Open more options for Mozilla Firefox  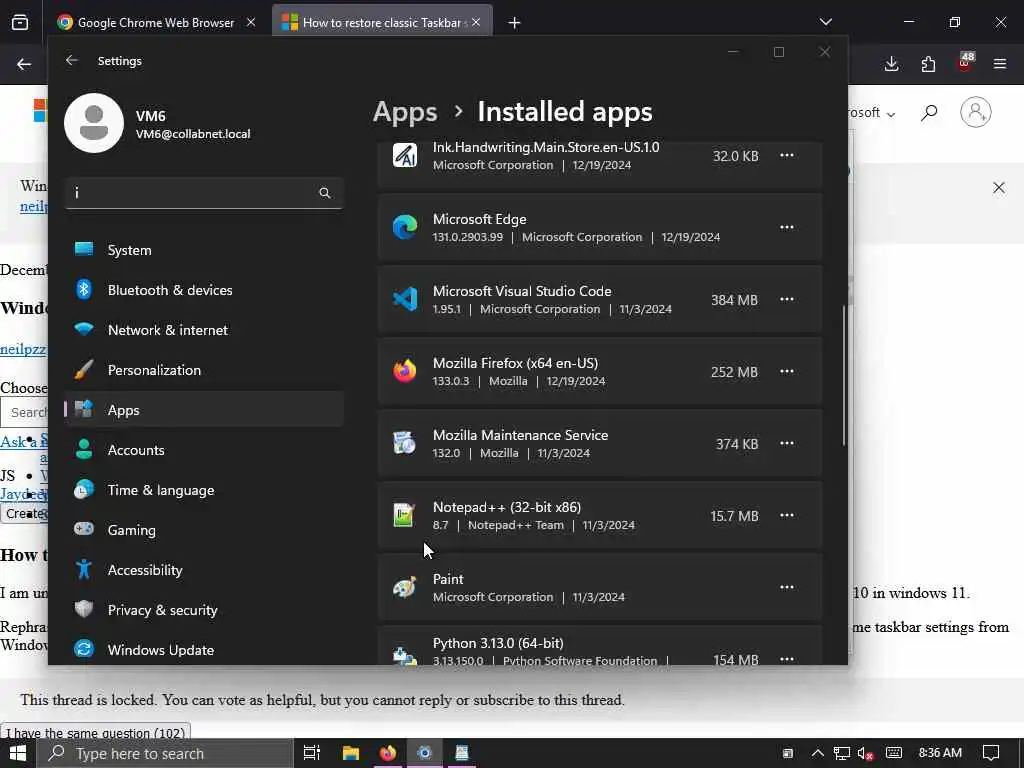click(787, 371)
